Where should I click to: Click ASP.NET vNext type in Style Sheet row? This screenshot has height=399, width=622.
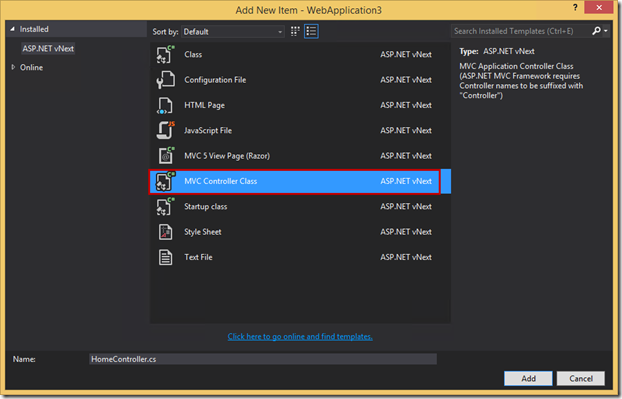pyautogui.click(x=406, y=232)
